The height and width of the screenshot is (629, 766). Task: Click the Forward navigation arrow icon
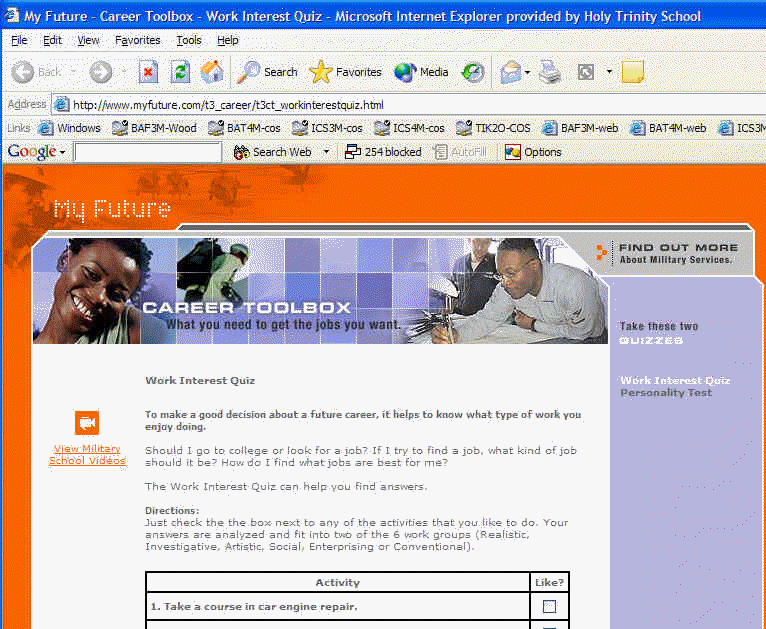[x=101, y=72]
